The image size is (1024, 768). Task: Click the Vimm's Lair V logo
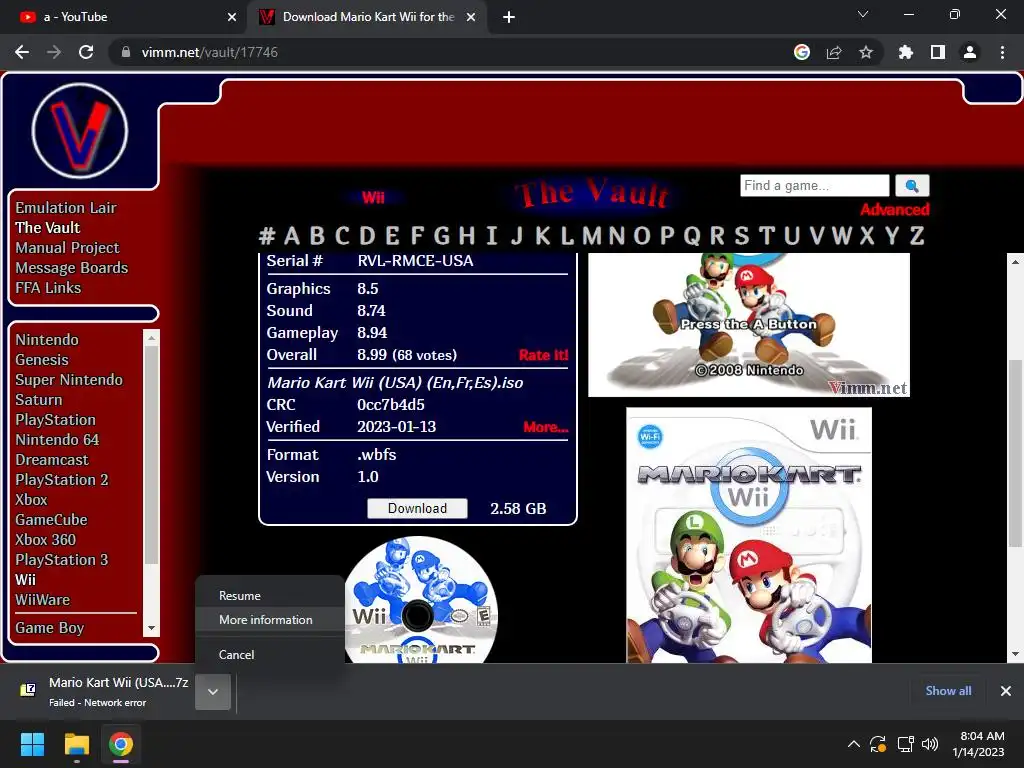coord(80,131)
